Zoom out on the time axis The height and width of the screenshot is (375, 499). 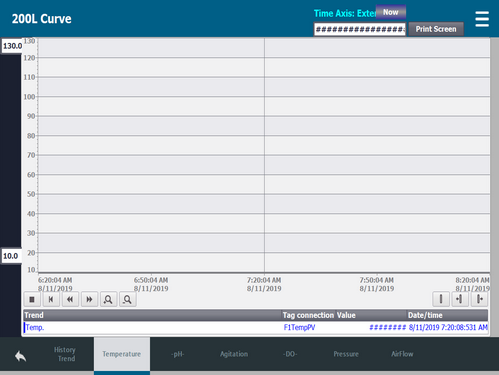pyautogui.click(x=127, y=299)
